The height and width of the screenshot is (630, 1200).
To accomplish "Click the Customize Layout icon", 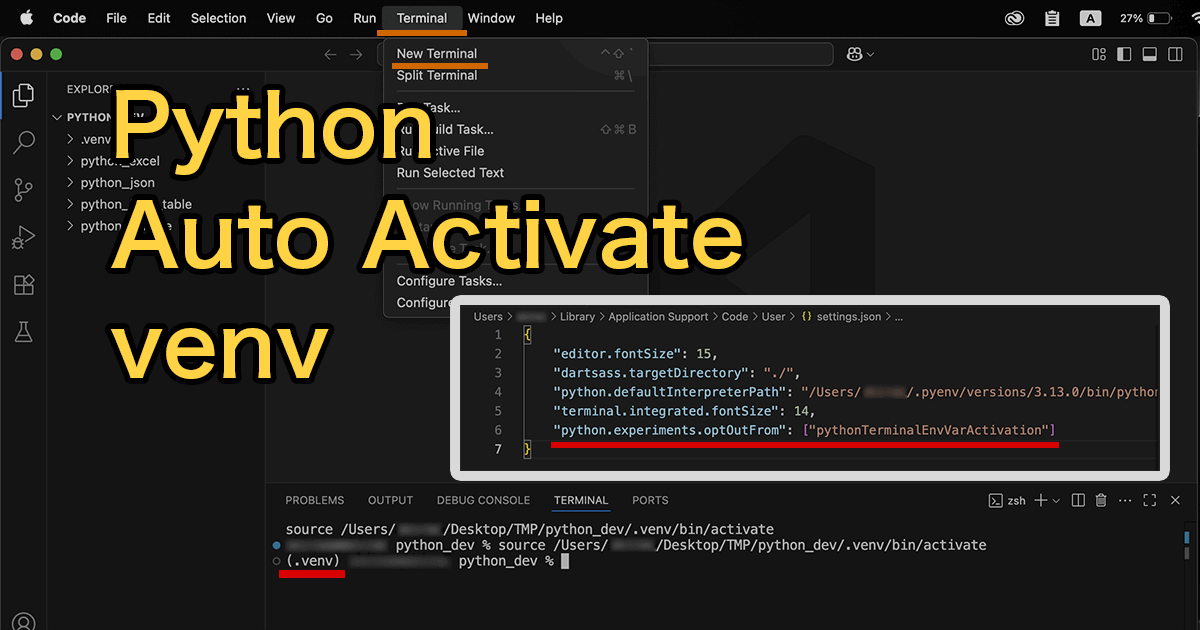I will [x=1099, y=54].
